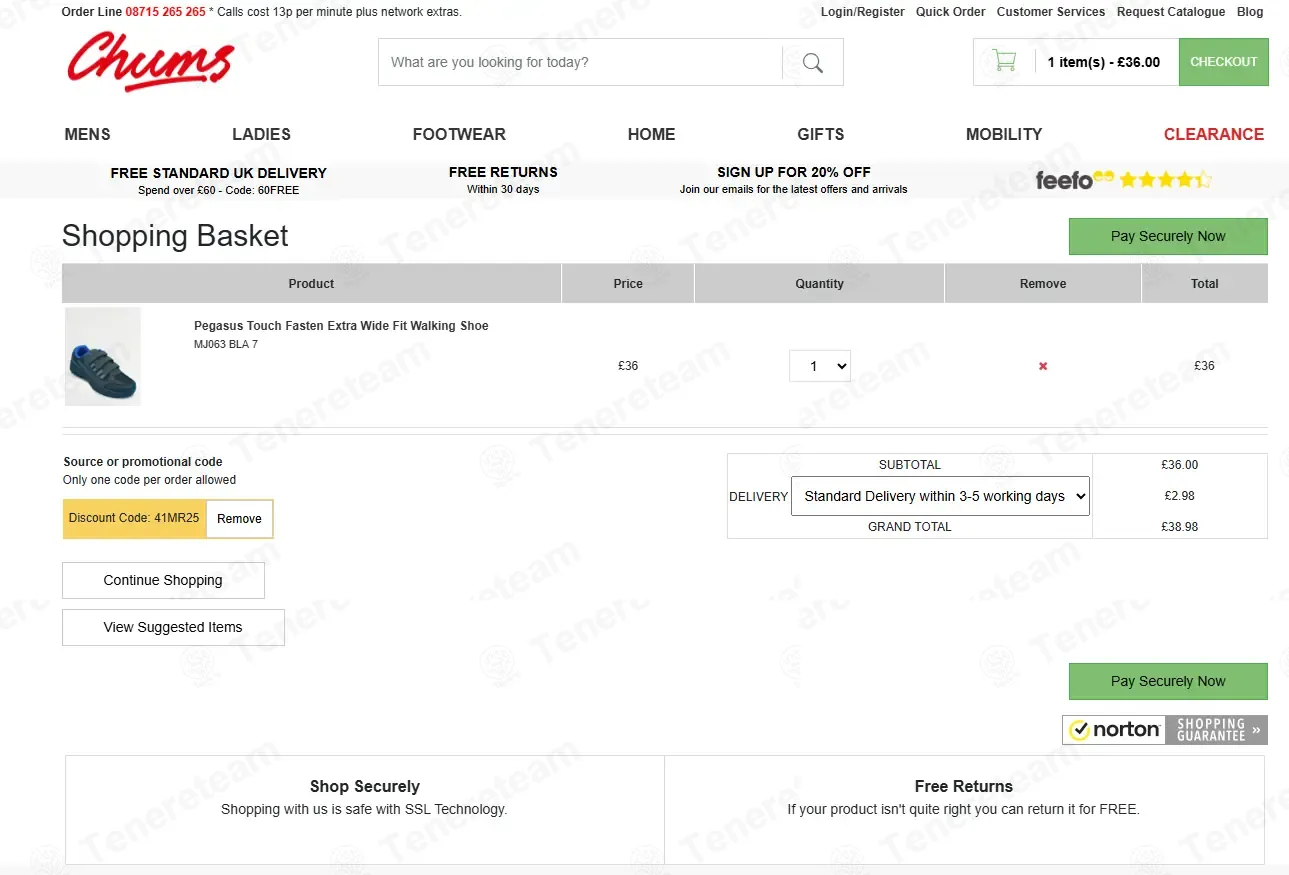Remove discount code 41MR25
The width and height of the screenshot is (1289, 875).
pos(239,519)
